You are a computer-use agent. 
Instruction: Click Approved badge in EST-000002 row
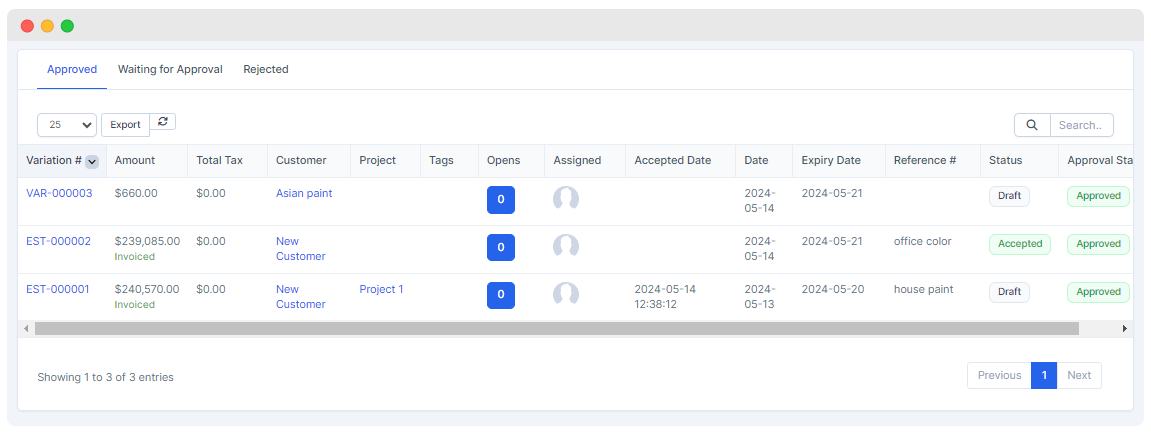(x=1098, y=244)
